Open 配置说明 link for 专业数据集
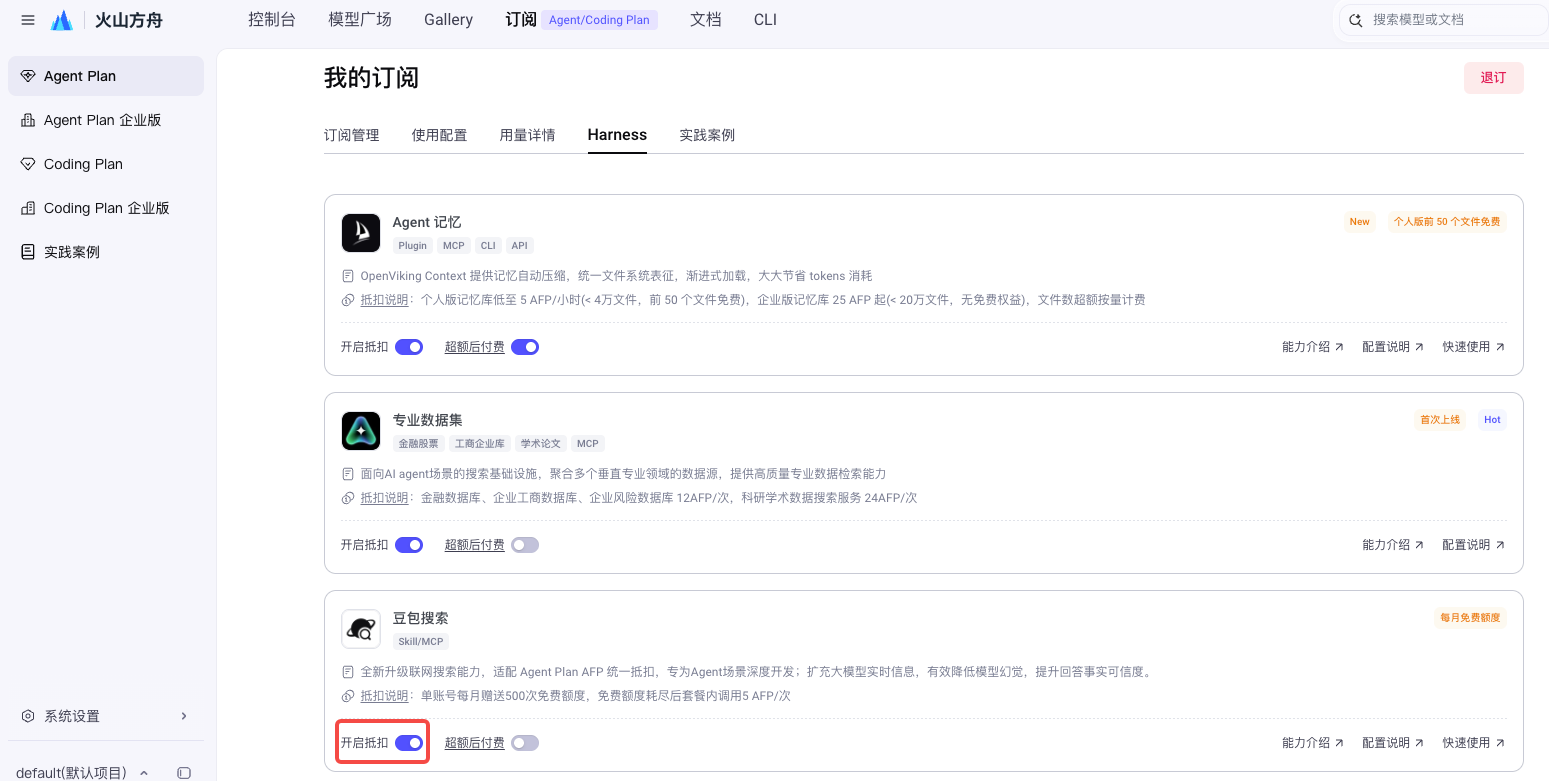The image size is (1549, 781). 1473,545
